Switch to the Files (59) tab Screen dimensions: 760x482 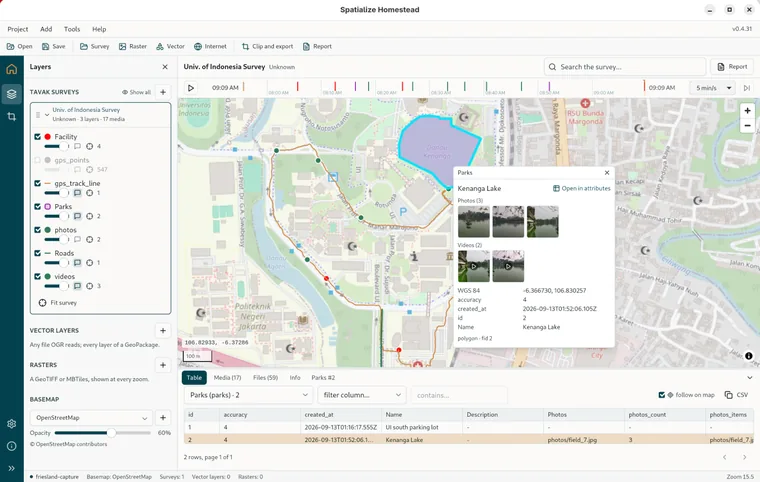pos(266,377)
